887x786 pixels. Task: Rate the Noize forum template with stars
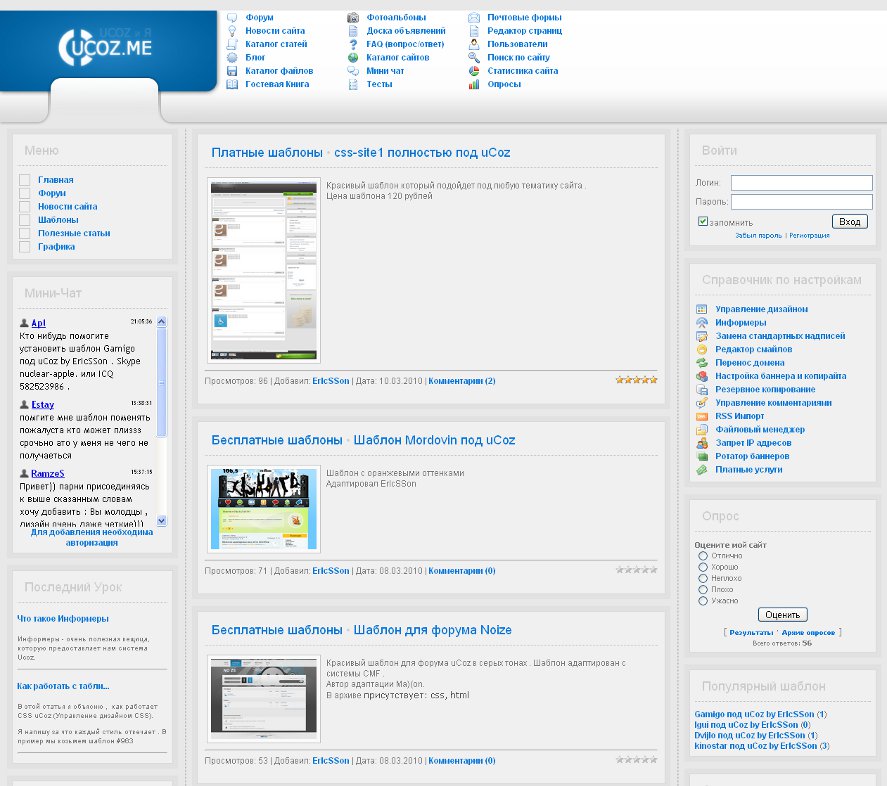click(x=636, y=759)
